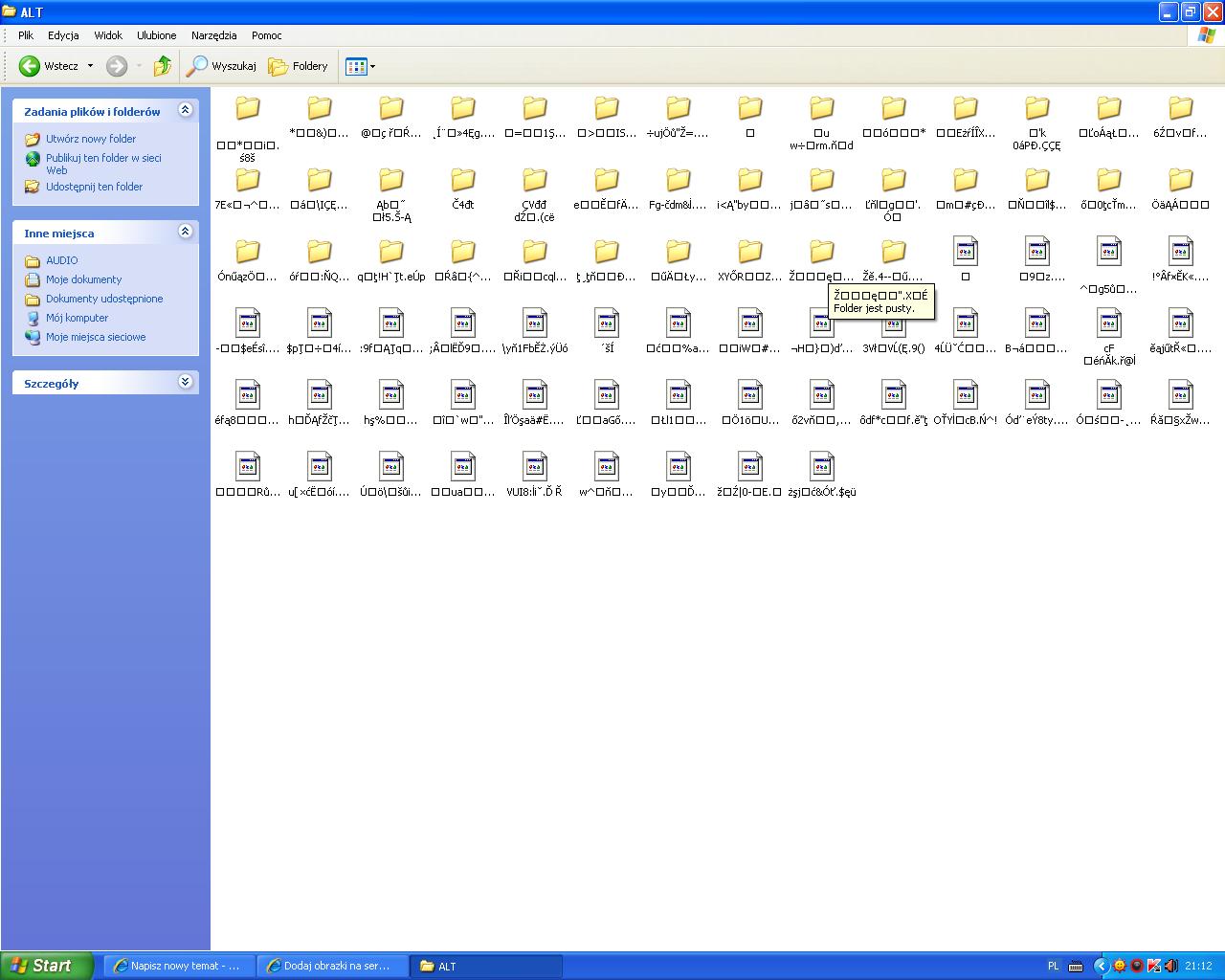Select the file named VUI8:li

pos(535,468)
